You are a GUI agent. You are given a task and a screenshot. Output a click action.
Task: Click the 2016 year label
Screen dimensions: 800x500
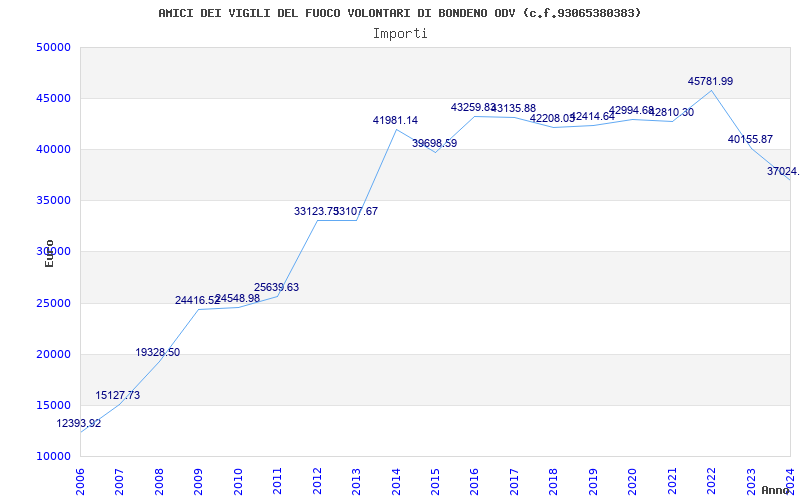click(474, 481)
